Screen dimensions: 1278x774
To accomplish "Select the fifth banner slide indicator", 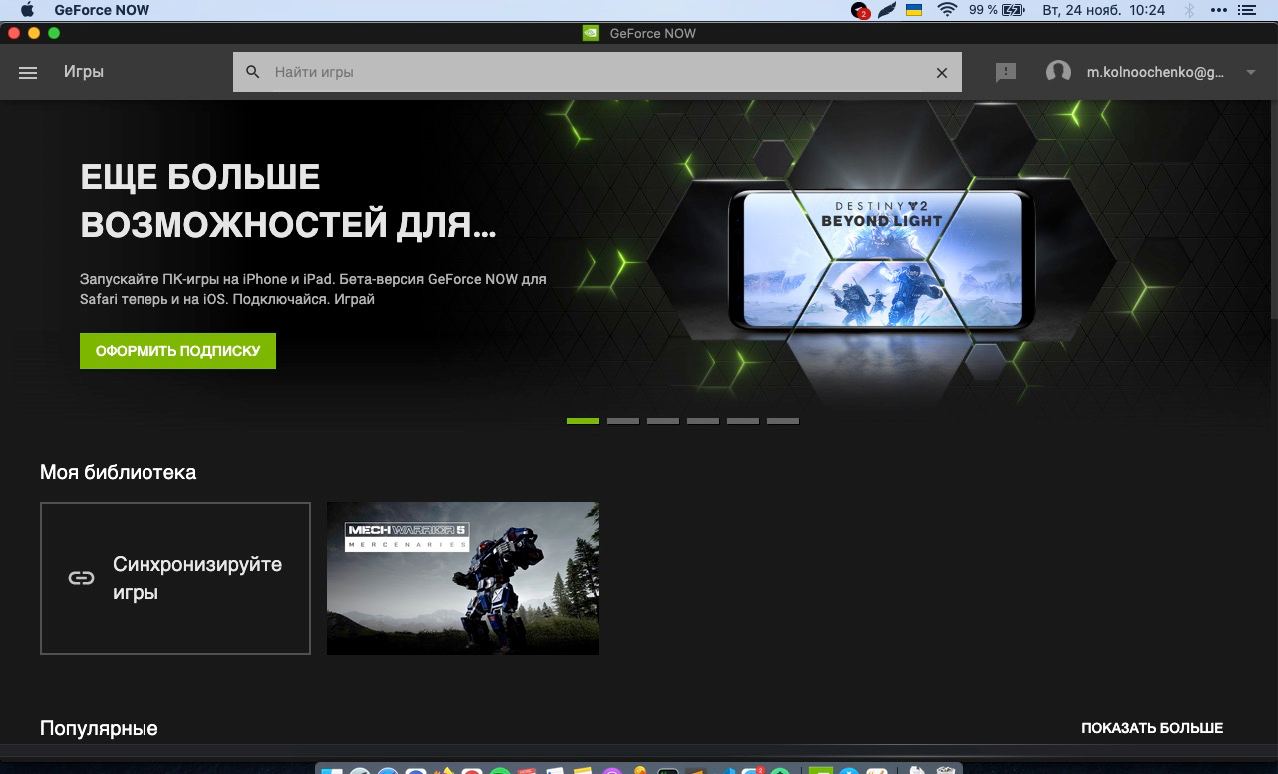I will [743, 421].
